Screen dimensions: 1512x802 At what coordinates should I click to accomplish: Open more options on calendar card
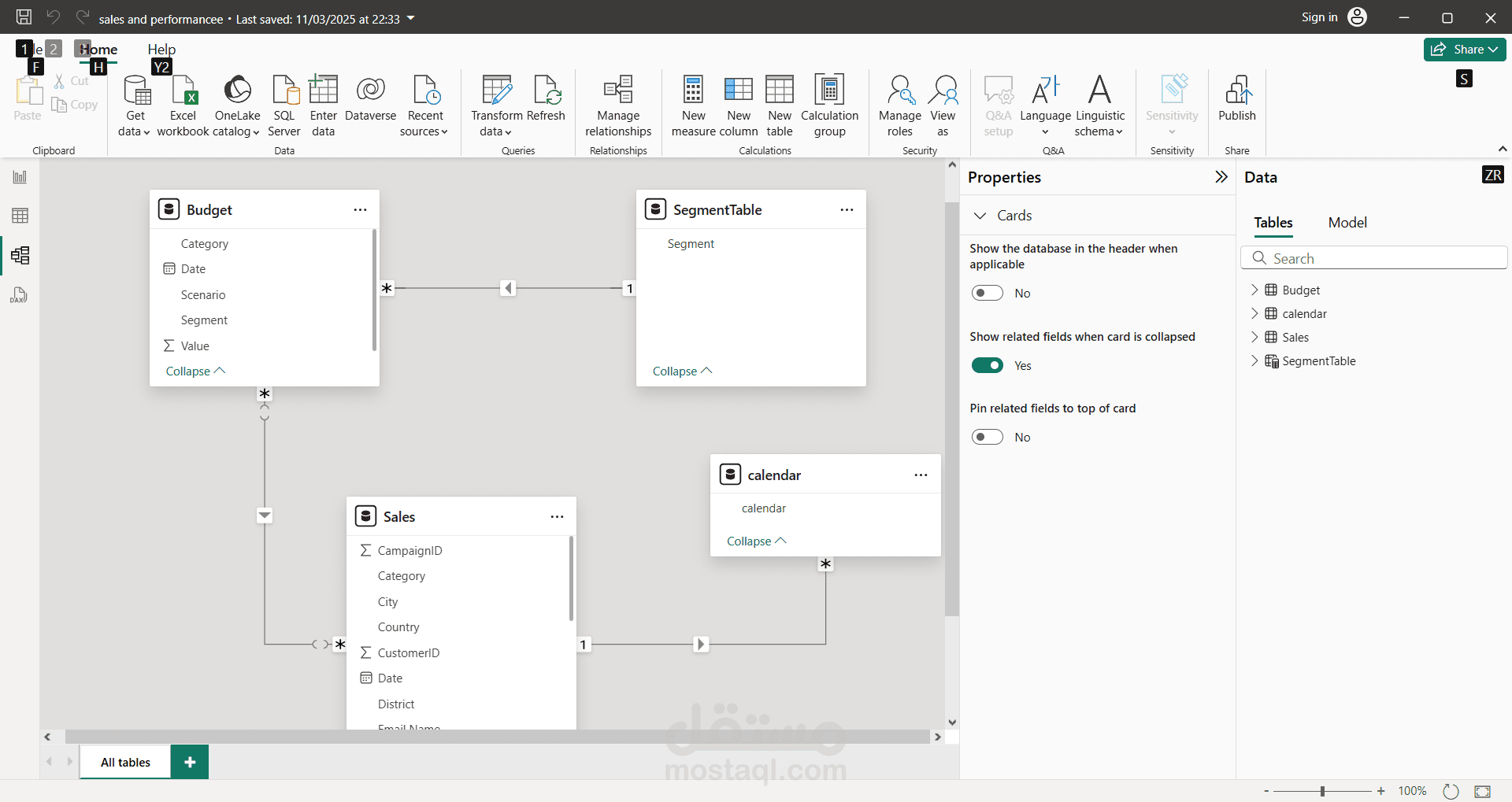click(921, 475)
